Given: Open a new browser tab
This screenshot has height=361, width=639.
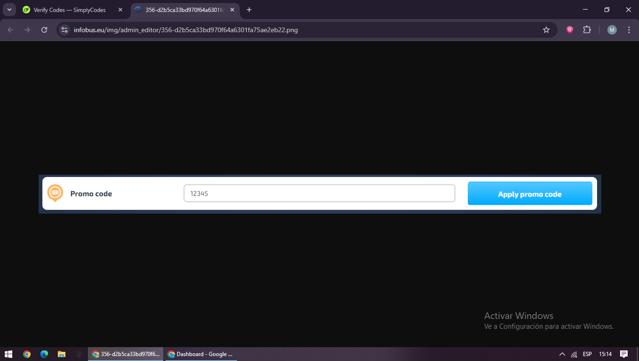Looking at the screenshot, I should 249,10.
